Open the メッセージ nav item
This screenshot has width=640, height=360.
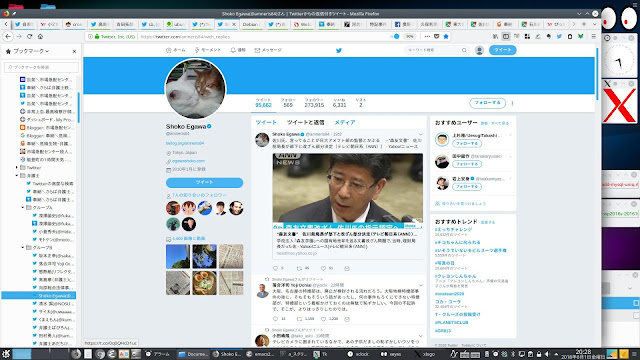click(268, 50)
